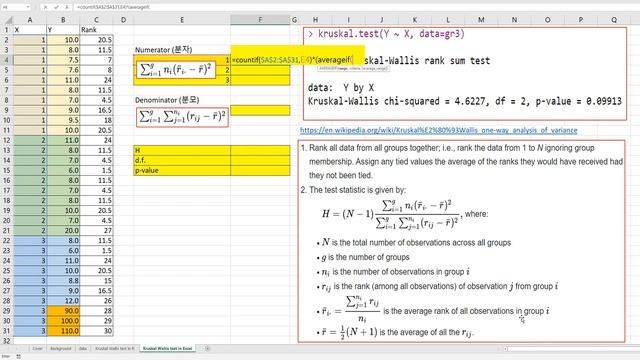
Task: Select column A header
Action: tap(30, 20)
